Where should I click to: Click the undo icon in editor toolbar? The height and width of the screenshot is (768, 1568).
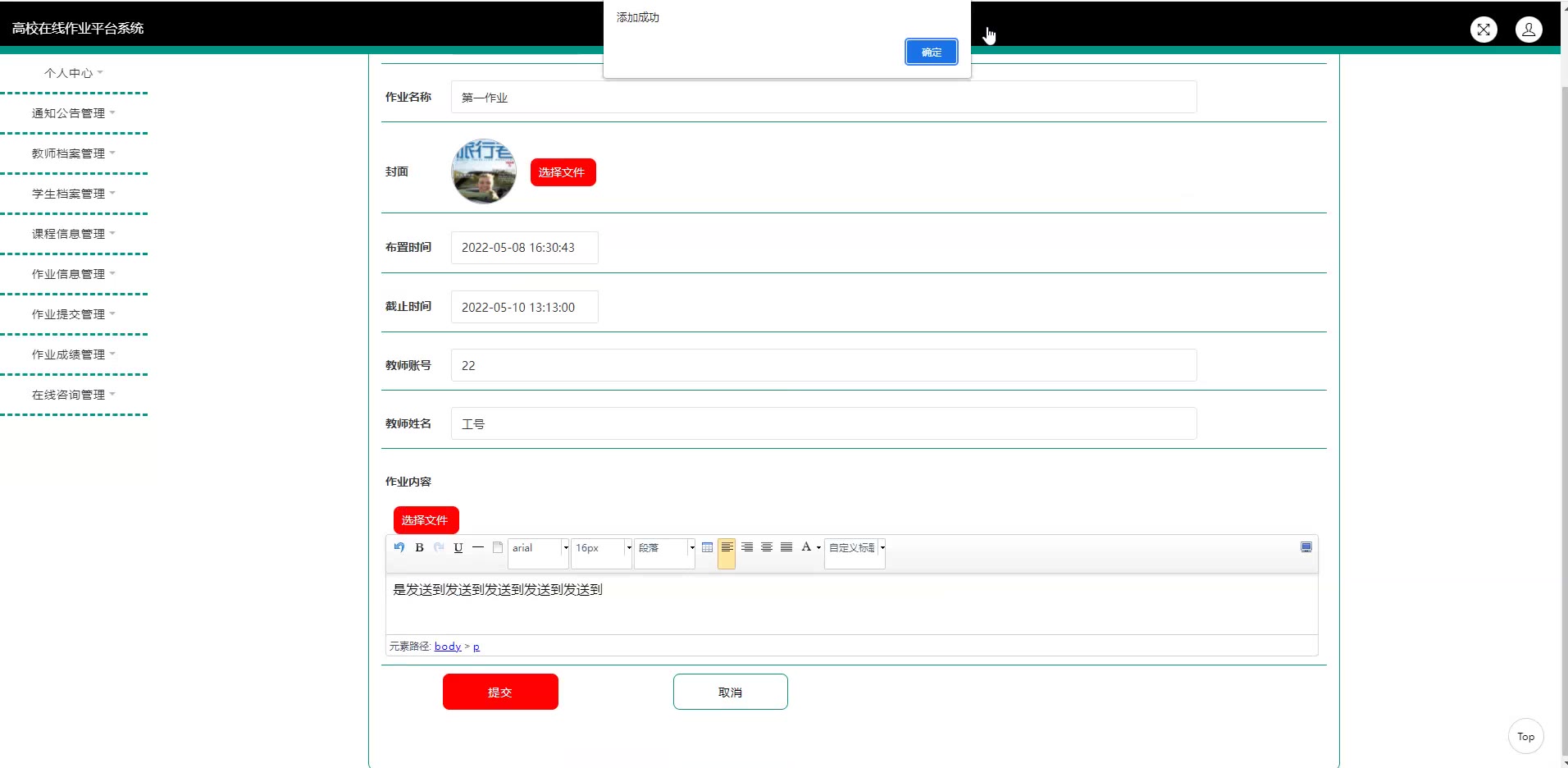click(399, 547)
